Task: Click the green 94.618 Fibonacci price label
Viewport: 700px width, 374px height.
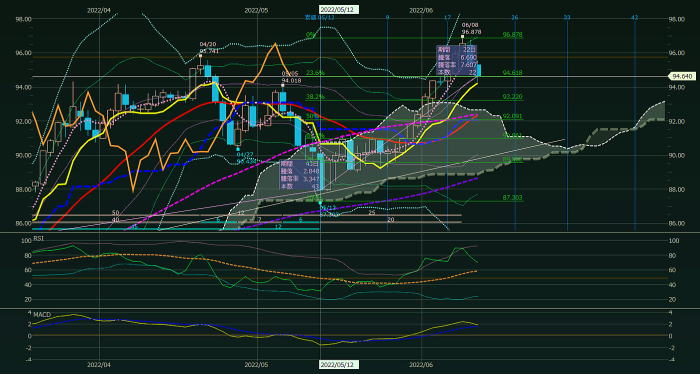Action: [x=512, y=72]
